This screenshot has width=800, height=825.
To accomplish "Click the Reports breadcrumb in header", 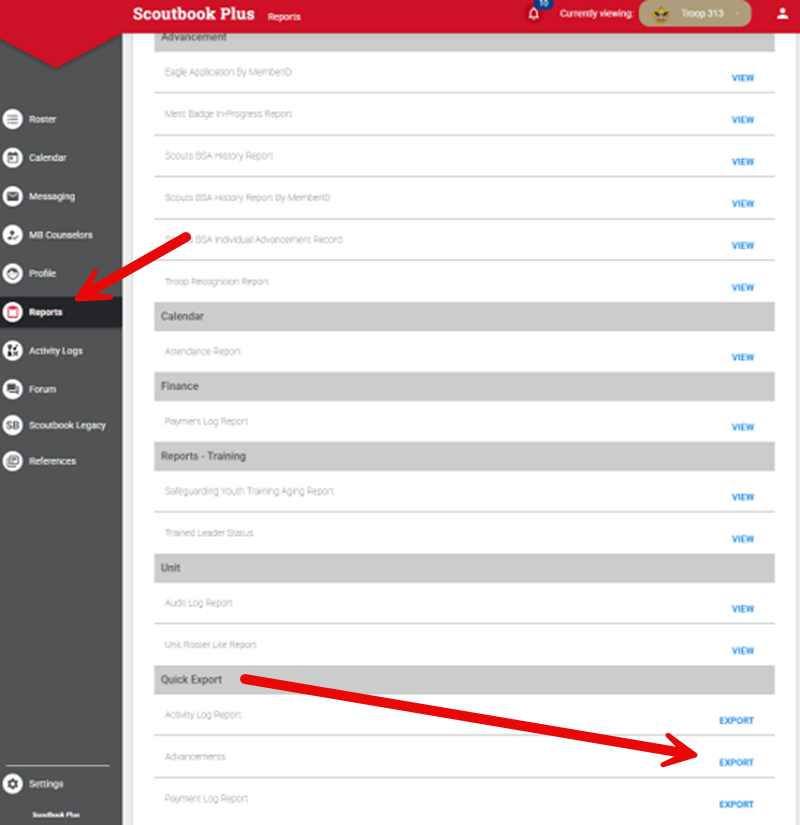I will tap(284, 17).
